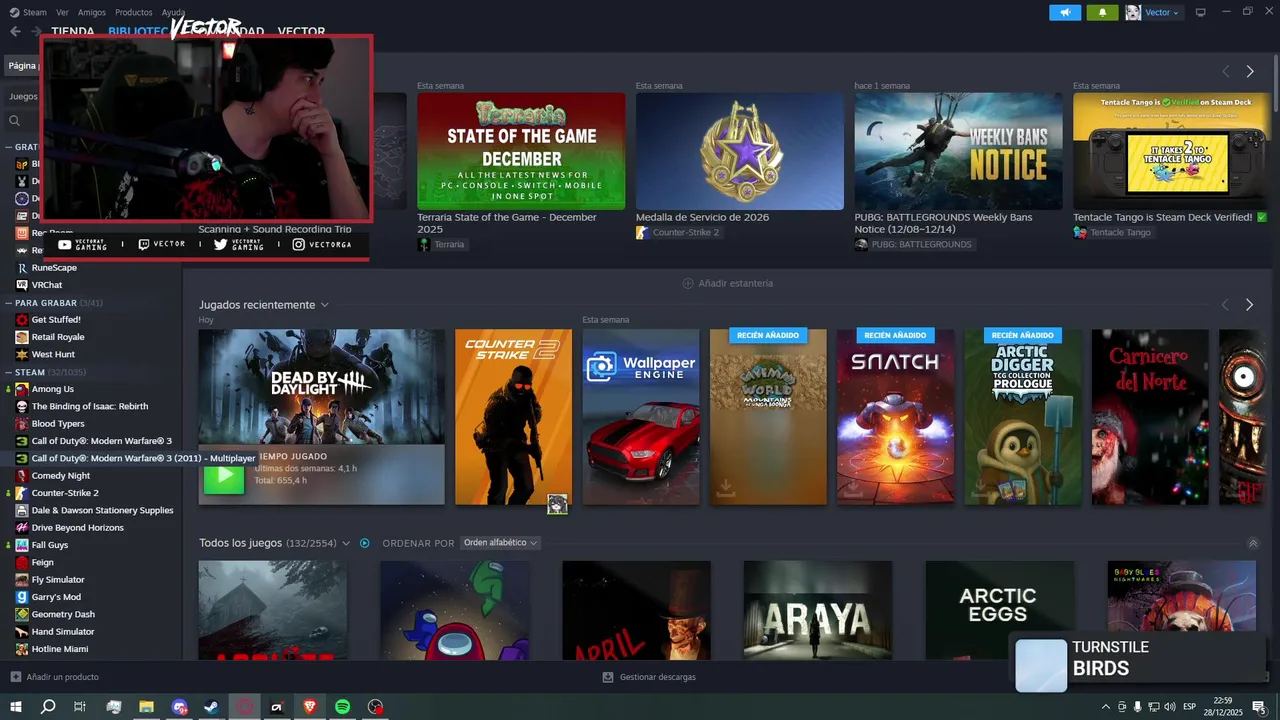This screenshot has height=720, width=1280.
Task: Open the Amigos menu
Action: coord(92,12)
